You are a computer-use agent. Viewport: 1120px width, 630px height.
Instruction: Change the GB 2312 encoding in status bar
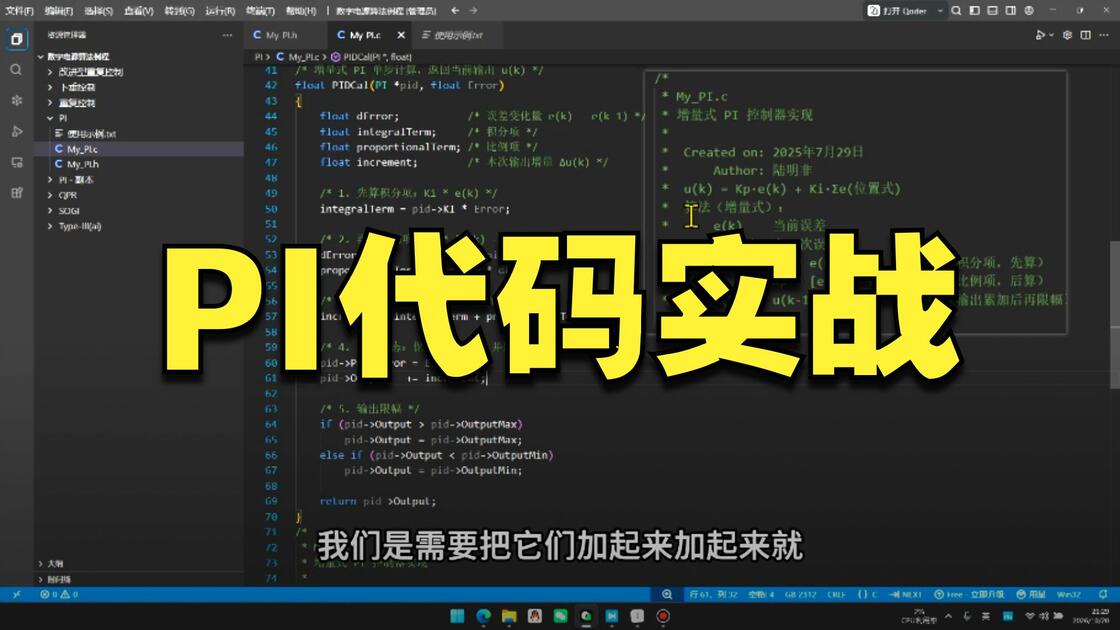click(x=800, y=594)
